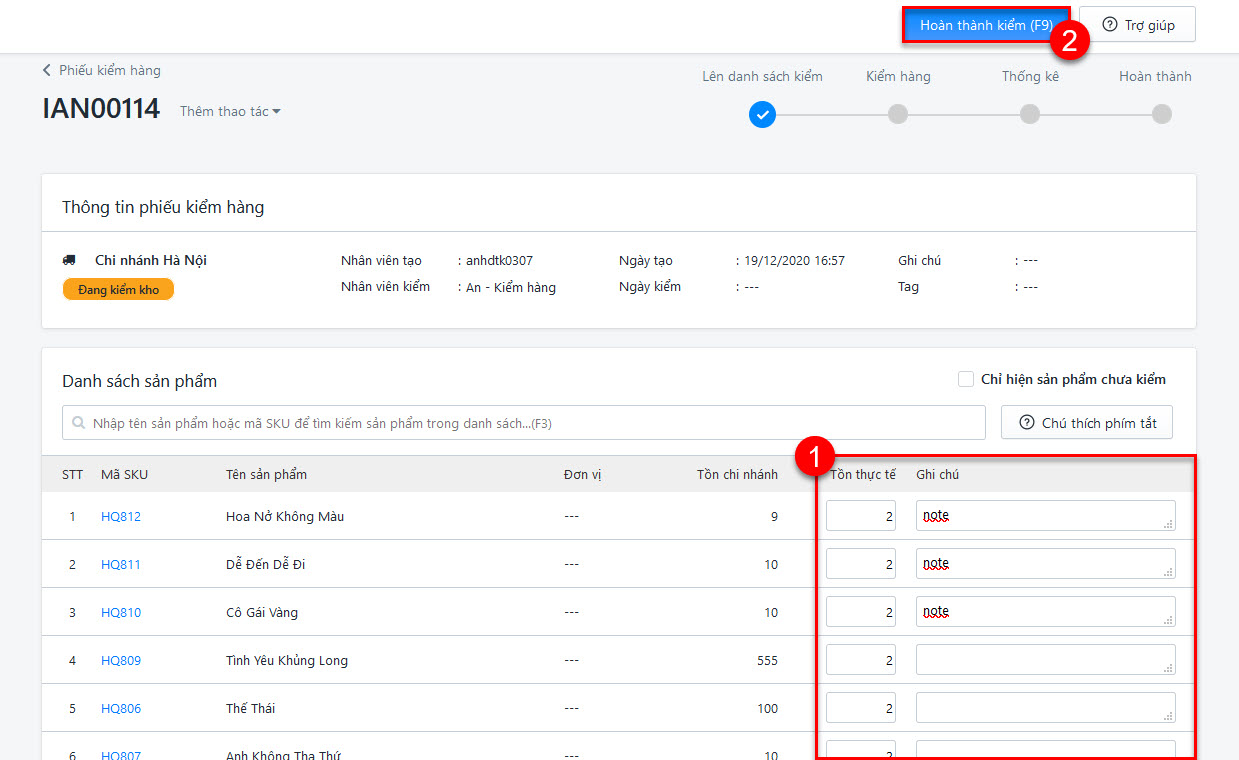This screenshot has height=760, width=1239.
Task: Edit Tồn thực tế for Tình Yêu Khủng Long
Action: [x=861, y=660]
